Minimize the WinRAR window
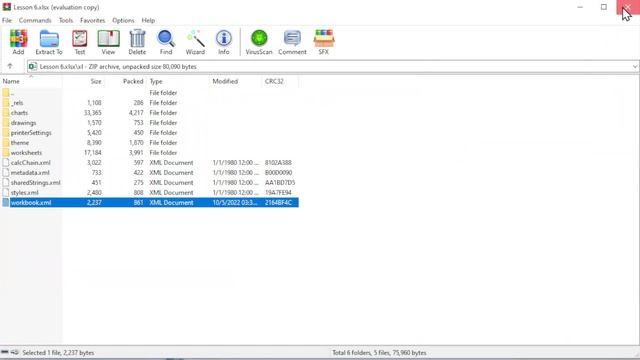Screen dimensions: 640x360 click(x=580, y=7)
